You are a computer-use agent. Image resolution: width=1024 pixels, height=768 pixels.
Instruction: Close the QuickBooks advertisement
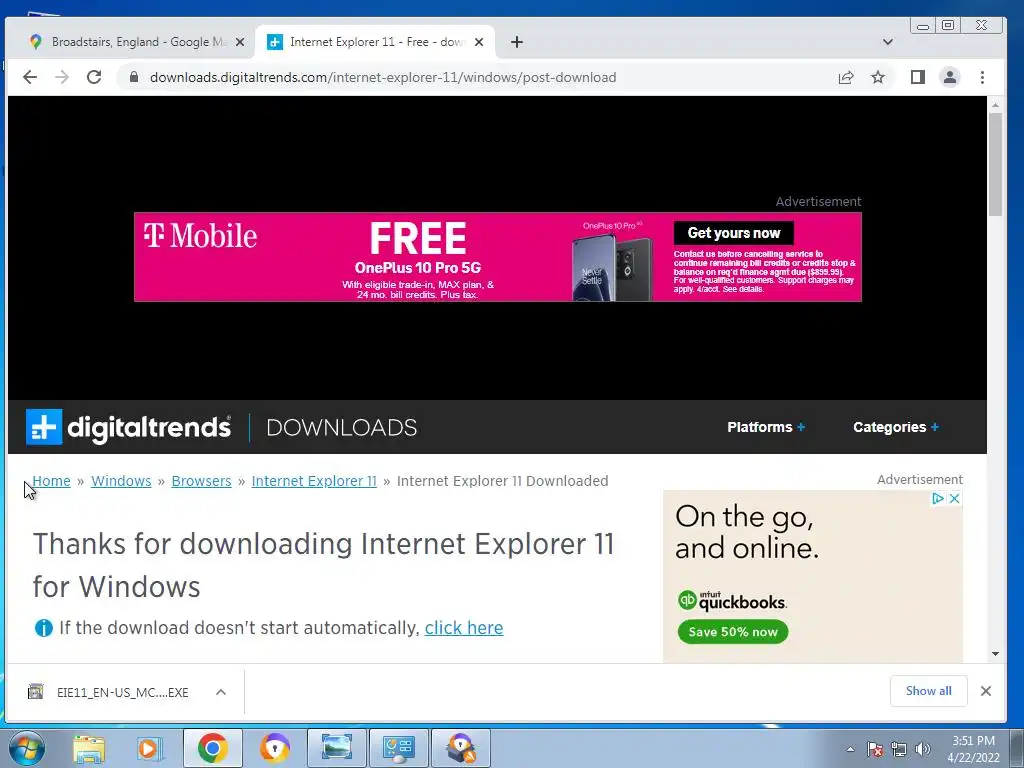tap(954, 498)
